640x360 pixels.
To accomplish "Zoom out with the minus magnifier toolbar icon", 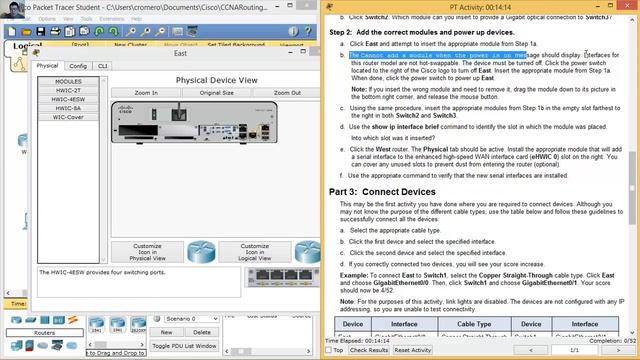I will 160,31.
